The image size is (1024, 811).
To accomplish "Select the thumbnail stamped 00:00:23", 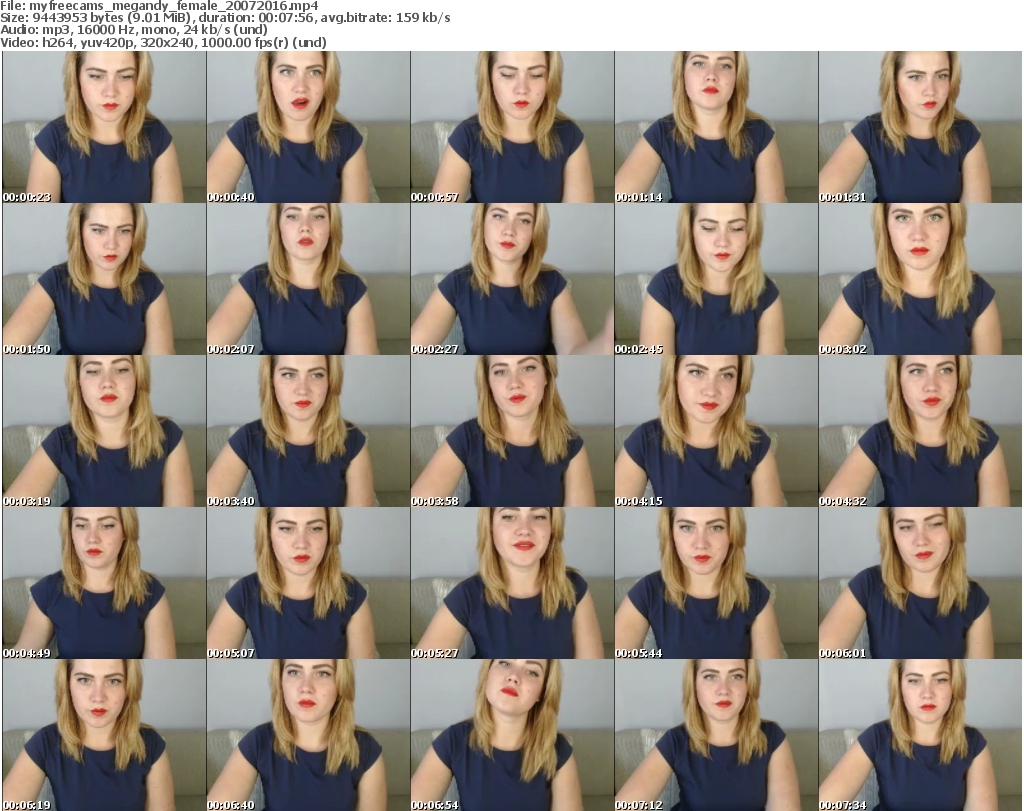I will (104, 127).
